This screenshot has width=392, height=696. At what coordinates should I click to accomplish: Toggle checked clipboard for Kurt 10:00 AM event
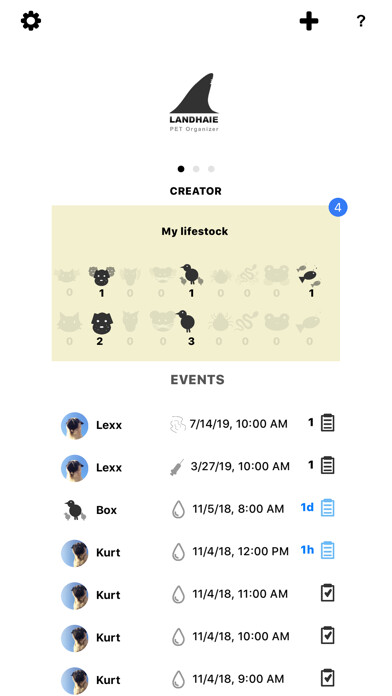pyautogui.click(x=328, y=636)
